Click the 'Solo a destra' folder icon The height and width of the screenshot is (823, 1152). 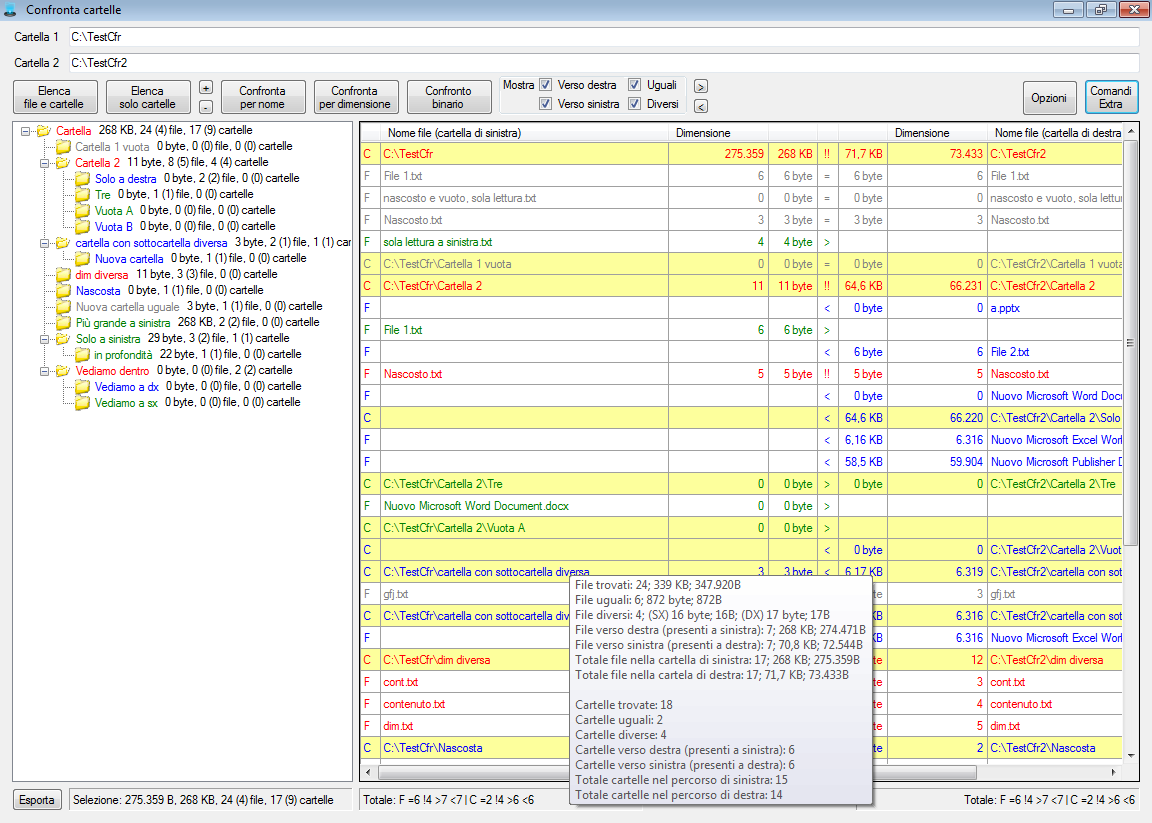[82, 178]
